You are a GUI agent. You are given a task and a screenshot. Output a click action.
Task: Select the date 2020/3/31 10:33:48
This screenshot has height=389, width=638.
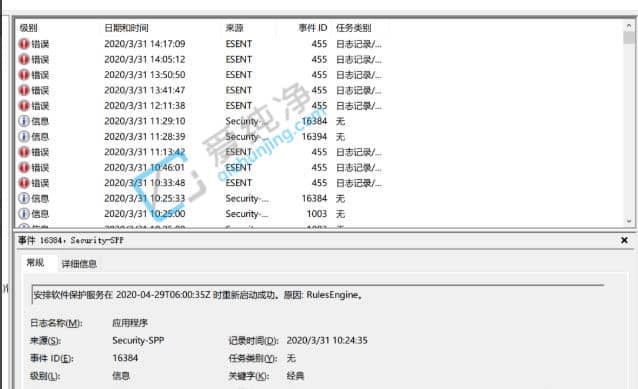(x=145, y=183)
